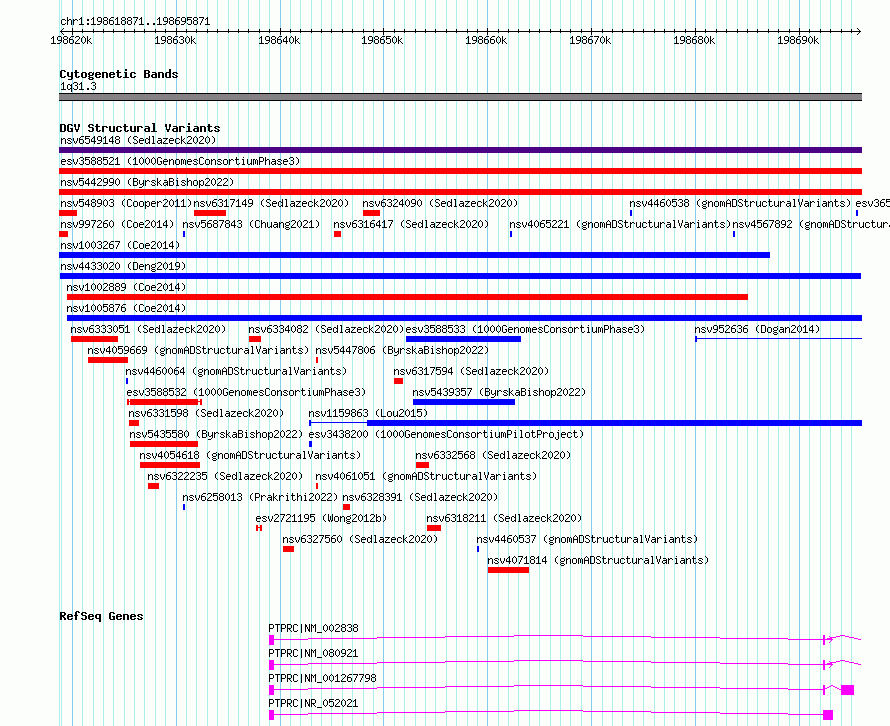Open PTPRC|NM_080921 transcript label
Viewport: 890px width, 726px height.
coord(313,653)
